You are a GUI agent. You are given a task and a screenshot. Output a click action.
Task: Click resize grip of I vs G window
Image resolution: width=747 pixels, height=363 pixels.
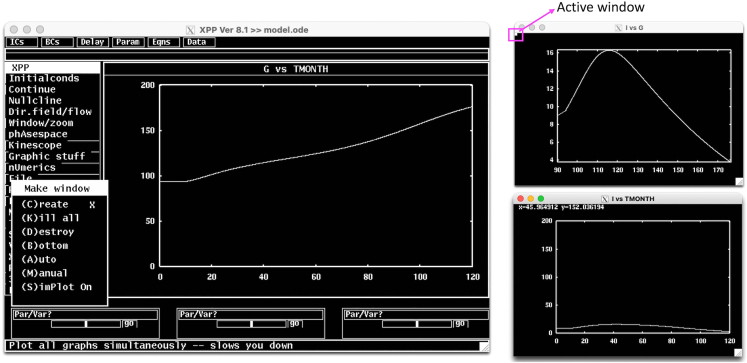(739, 182)
